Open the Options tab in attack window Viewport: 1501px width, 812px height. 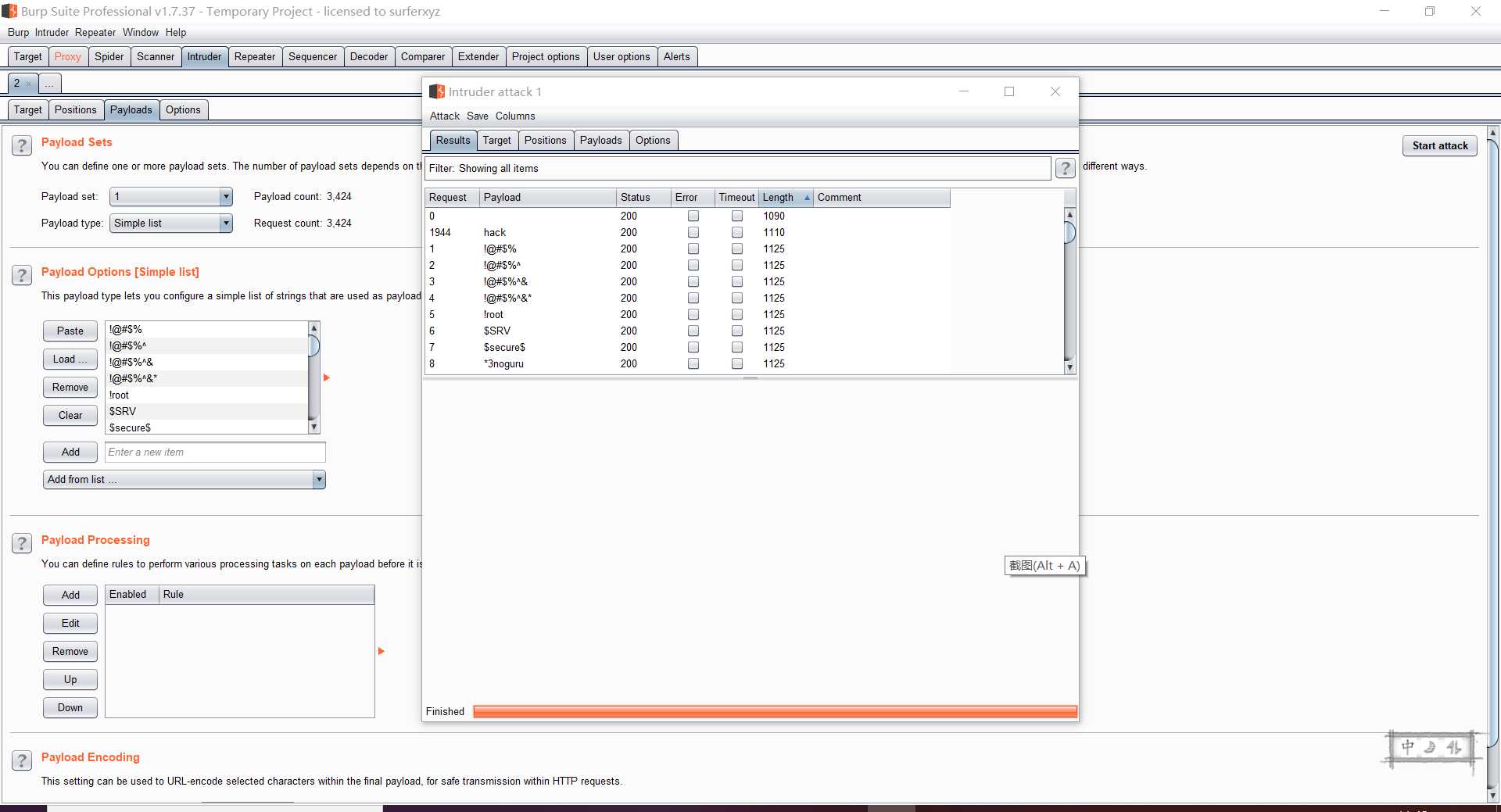pyautogui.click(x=653, y=140)
